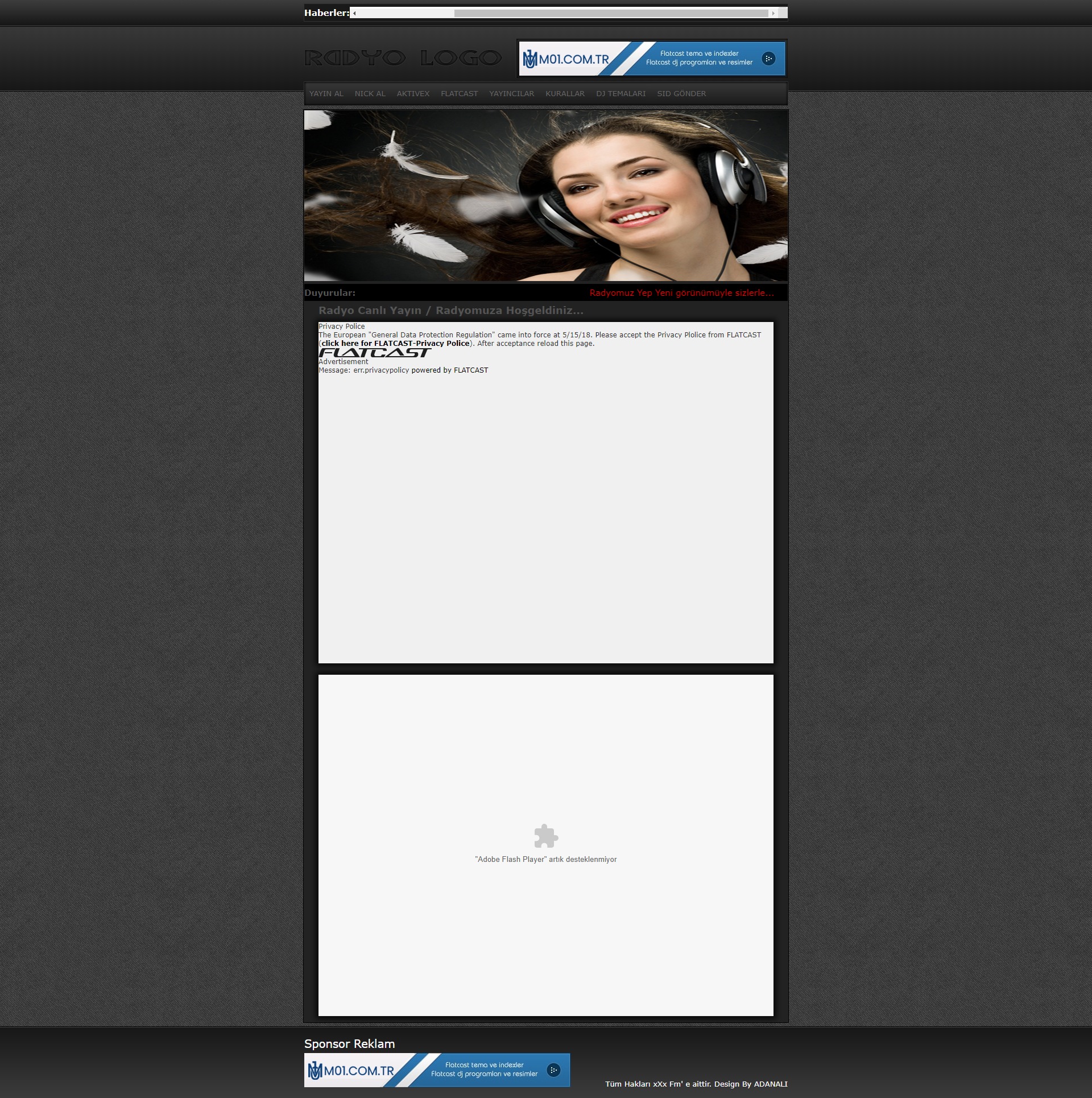This screenshot has height=1098, width=1092.
Task: Click the headphone woman hero image
Action: click(545, 196)
